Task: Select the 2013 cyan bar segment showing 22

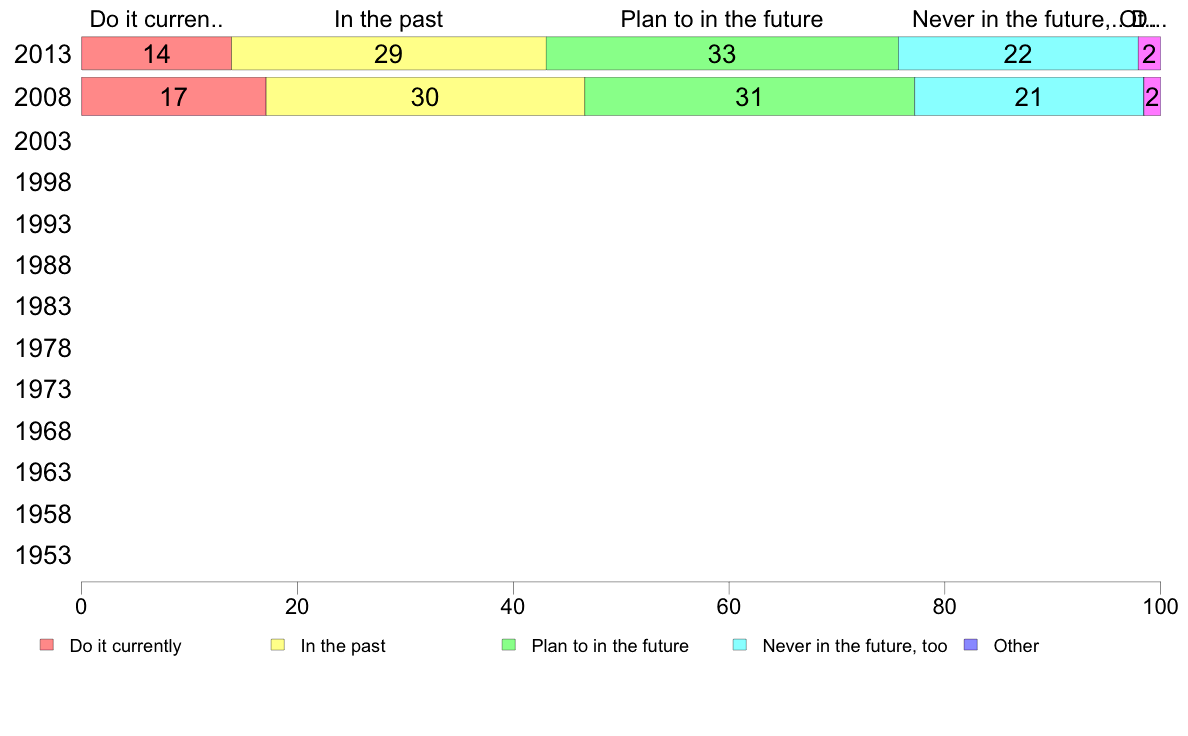Action: [1018, 53]
